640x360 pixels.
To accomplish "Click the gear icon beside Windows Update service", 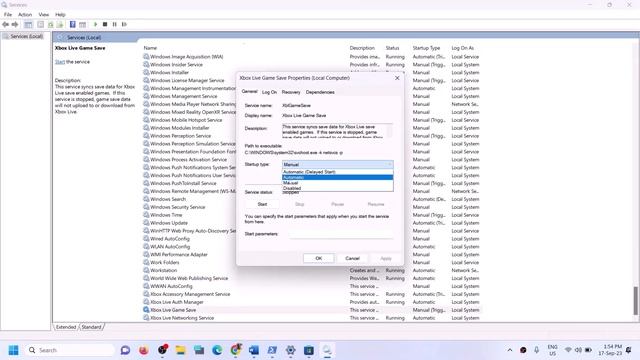I will (146, 223).
